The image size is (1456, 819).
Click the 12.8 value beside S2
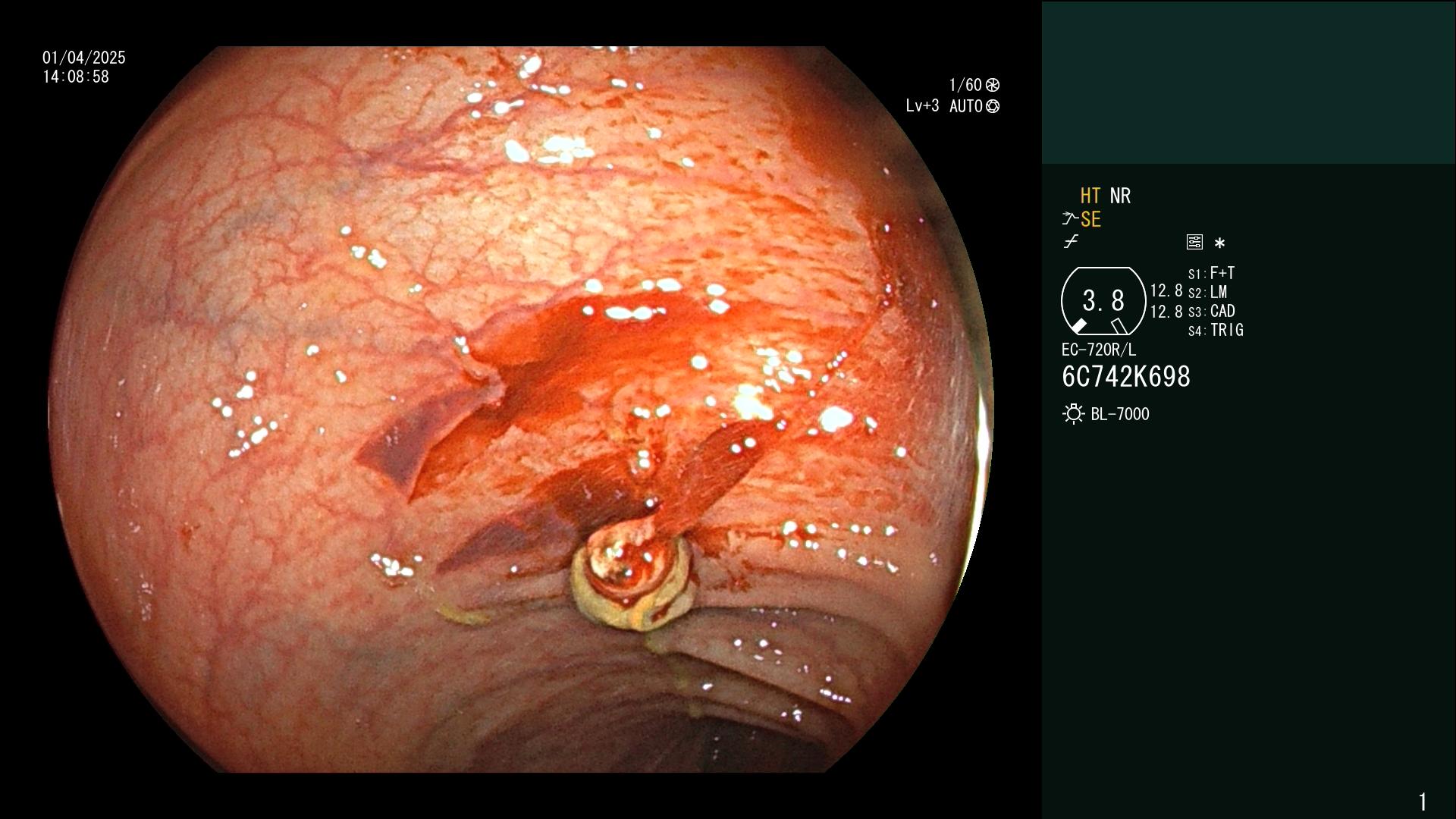1166,290
